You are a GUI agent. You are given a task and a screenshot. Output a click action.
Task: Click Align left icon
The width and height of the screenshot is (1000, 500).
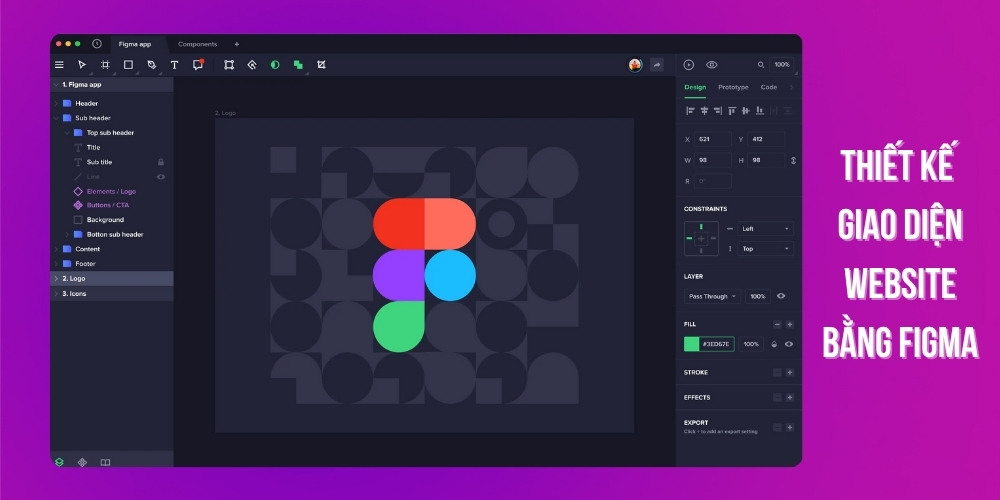[690, 111]
